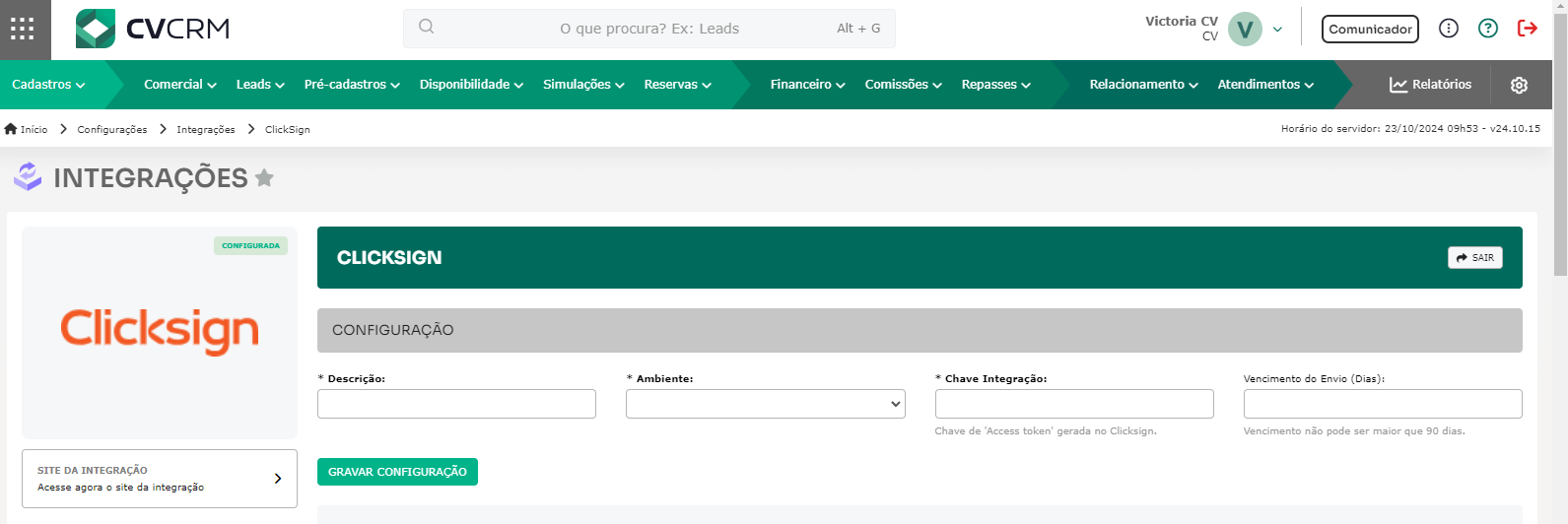The image size is (1568, 524).
Task: Click the information circle icon
Action: 1448,29
